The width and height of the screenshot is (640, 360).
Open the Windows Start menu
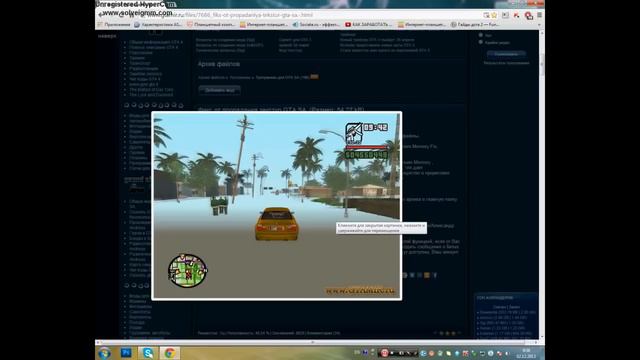coord(104,353)
